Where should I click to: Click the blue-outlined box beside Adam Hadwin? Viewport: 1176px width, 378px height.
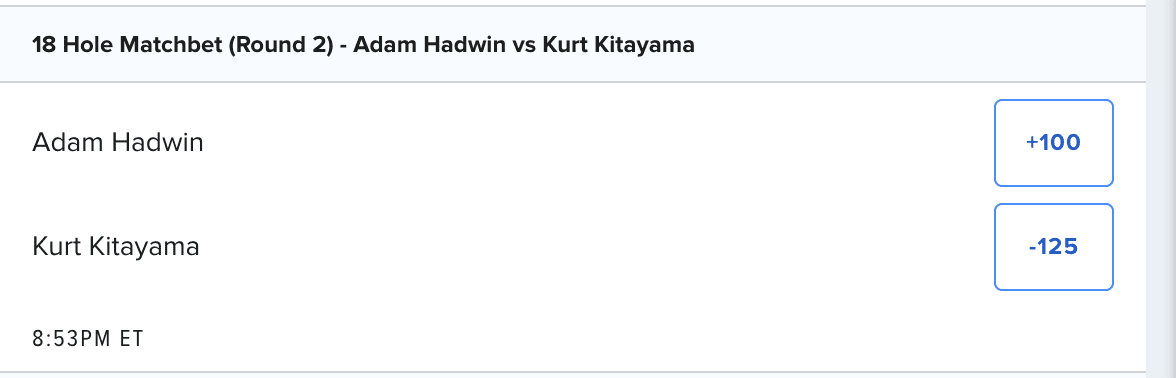tap(1054, 142)
